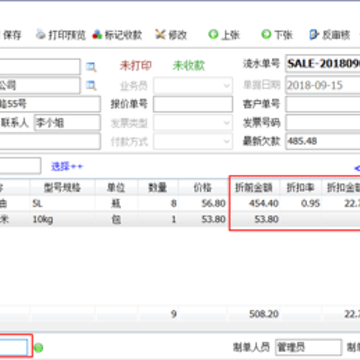Go to next record with 下张
Screen dimensions: 360x360
[277, 35]
